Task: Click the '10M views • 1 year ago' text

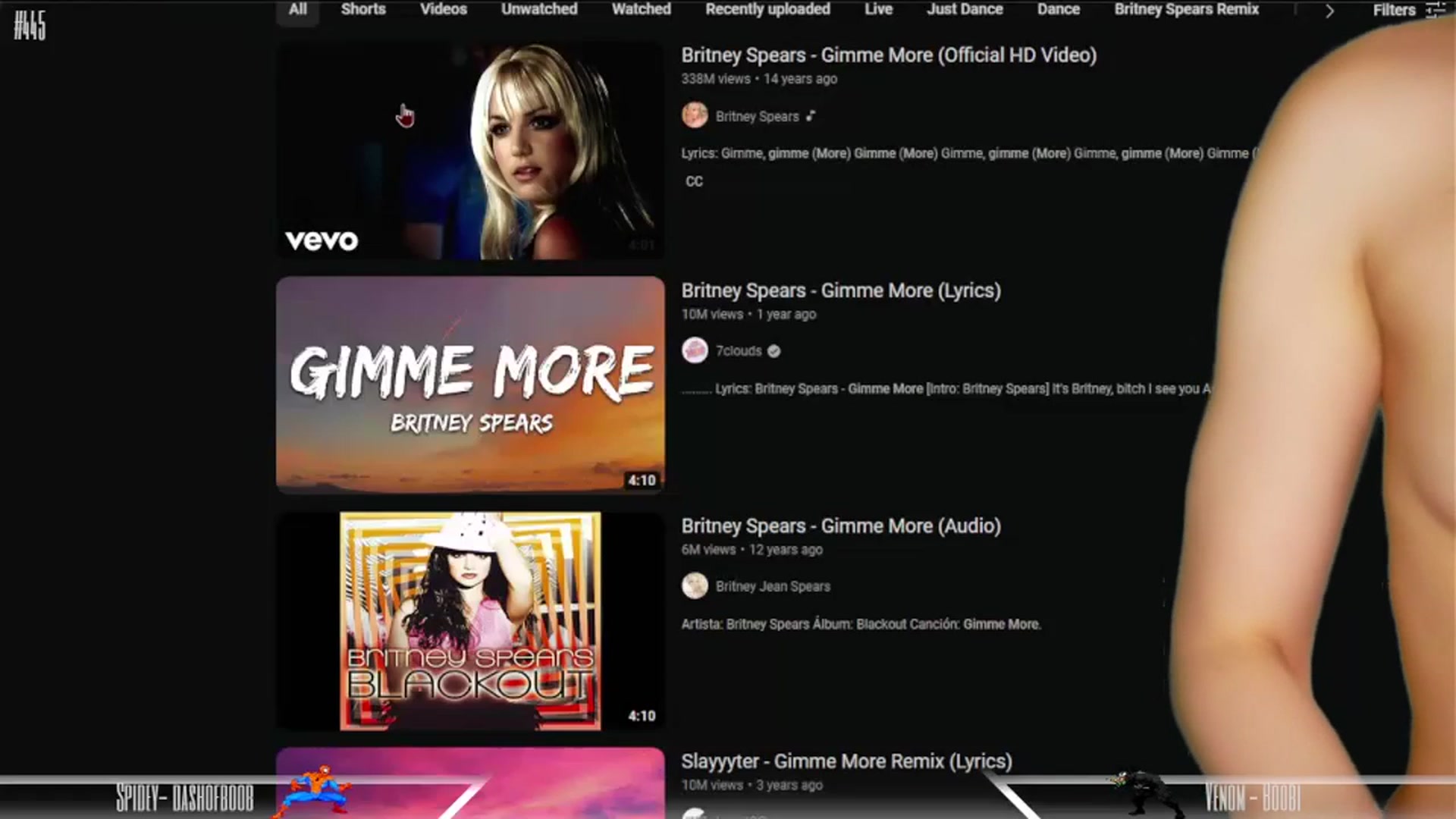Action: click(x=748, y=314)
